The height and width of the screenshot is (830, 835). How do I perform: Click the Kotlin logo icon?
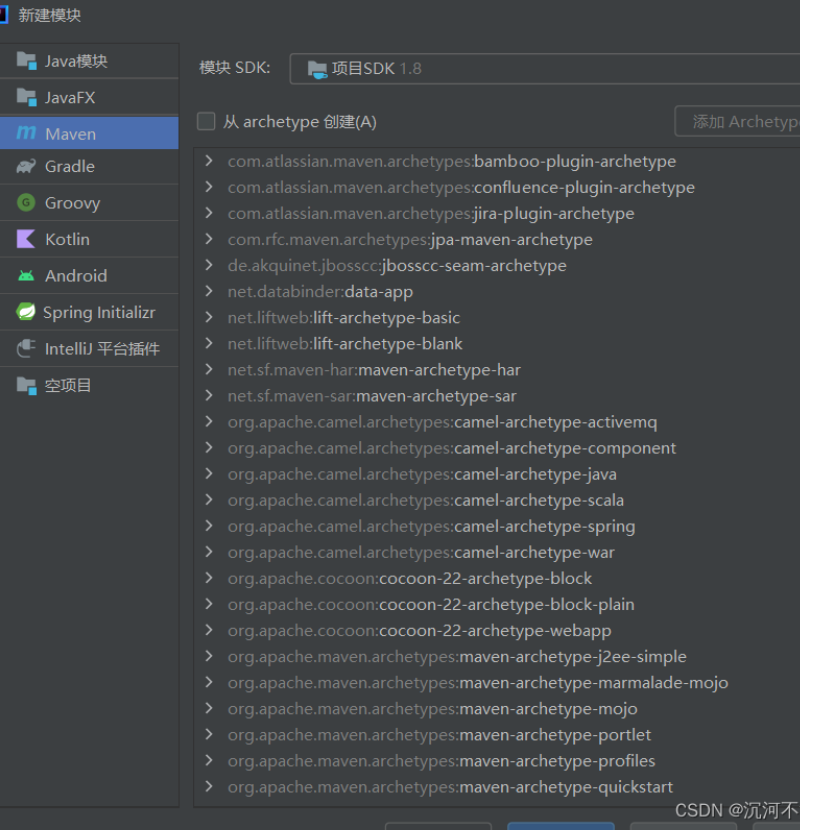26,239
